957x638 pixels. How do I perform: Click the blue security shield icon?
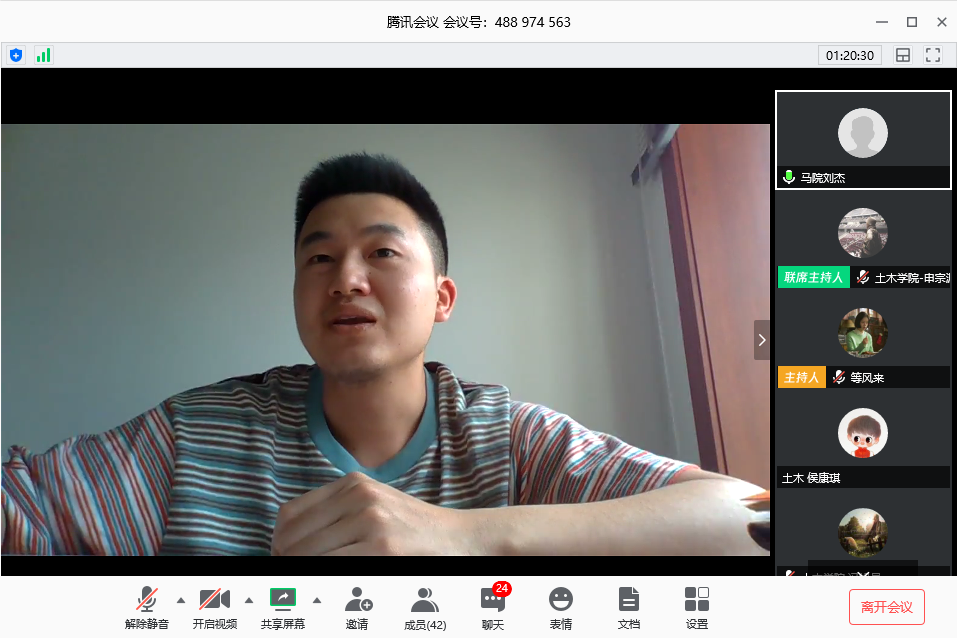pyautogui.click(x=16, y=56)
